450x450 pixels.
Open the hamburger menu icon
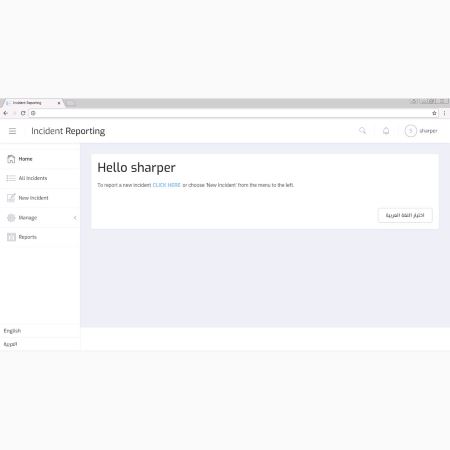click(x=12, y=131)
